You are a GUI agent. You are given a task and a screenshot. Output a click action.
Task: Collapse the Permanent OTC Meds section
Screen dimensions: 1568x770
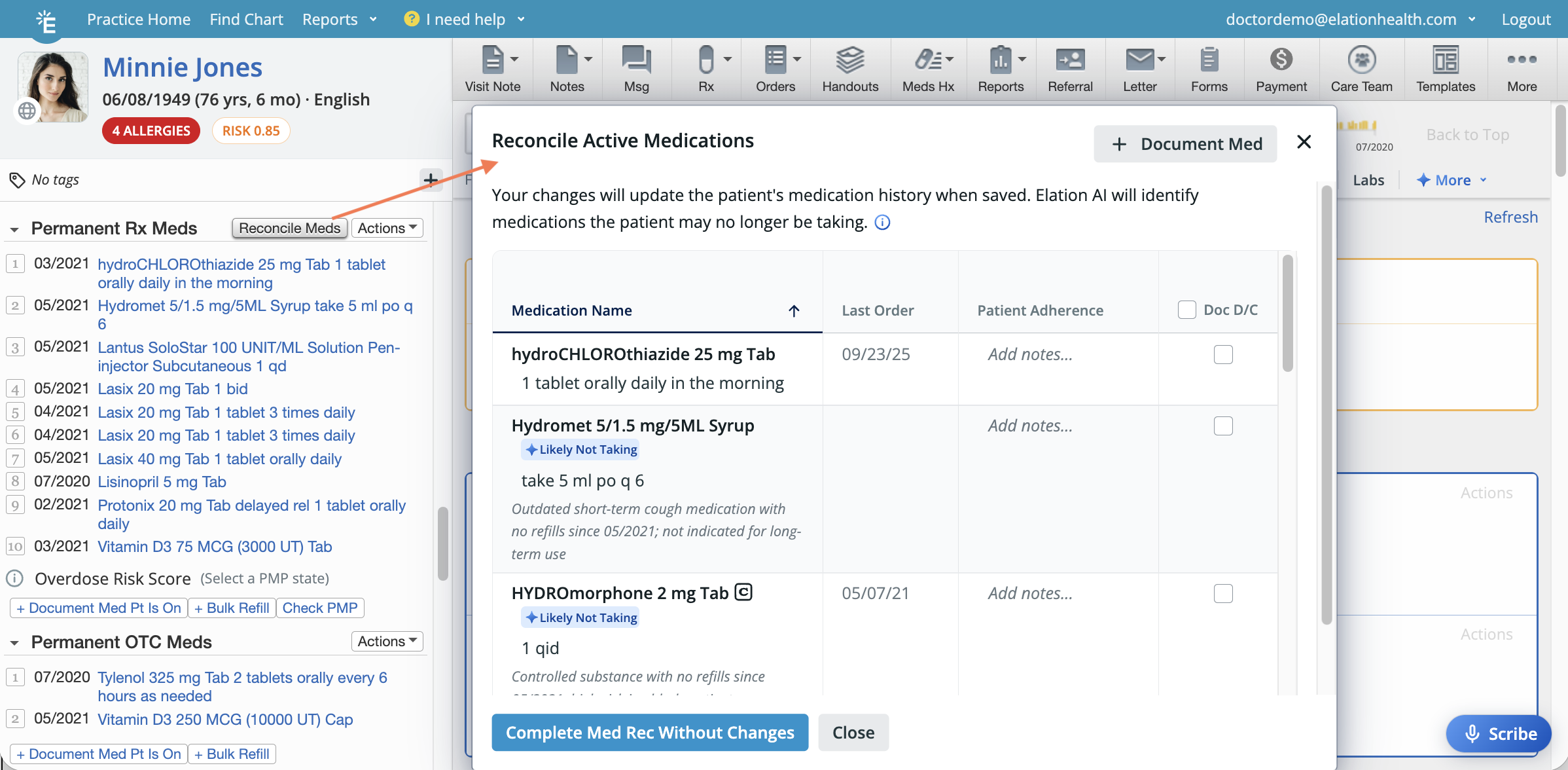pos(14,643)
